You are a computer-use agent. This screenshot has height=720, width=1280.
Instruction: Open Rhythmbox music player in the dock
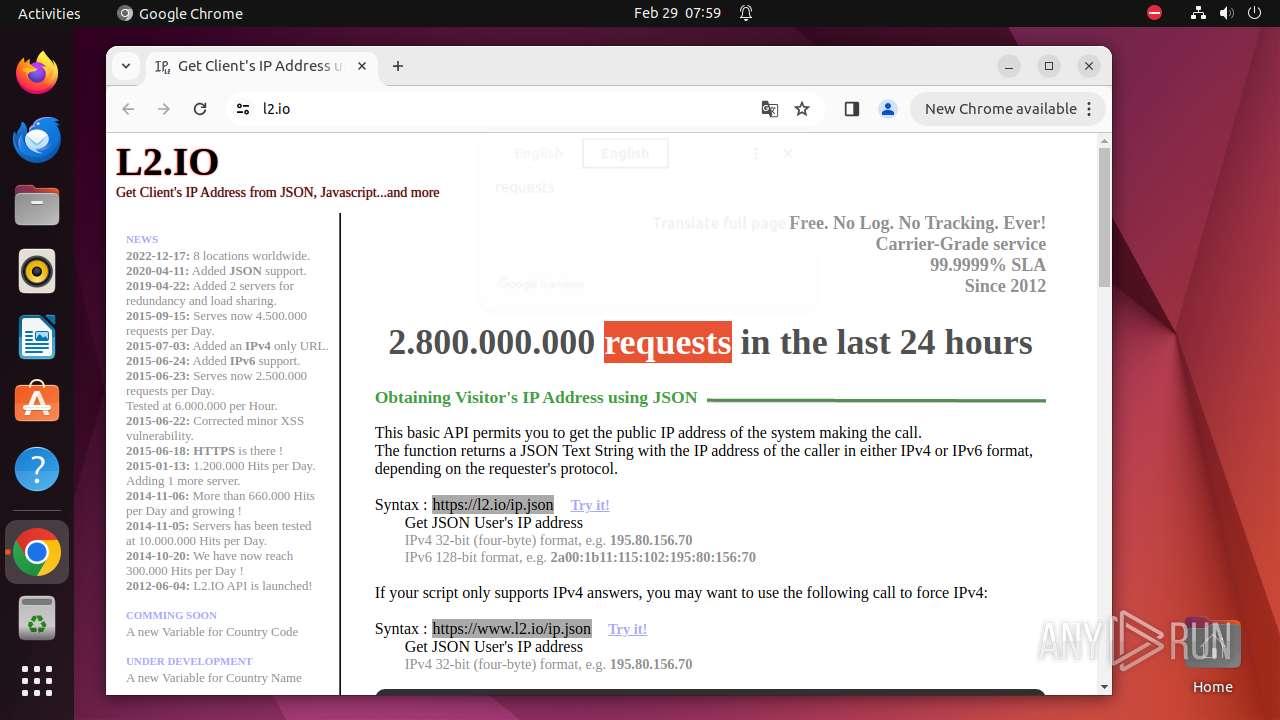[37, 271]
